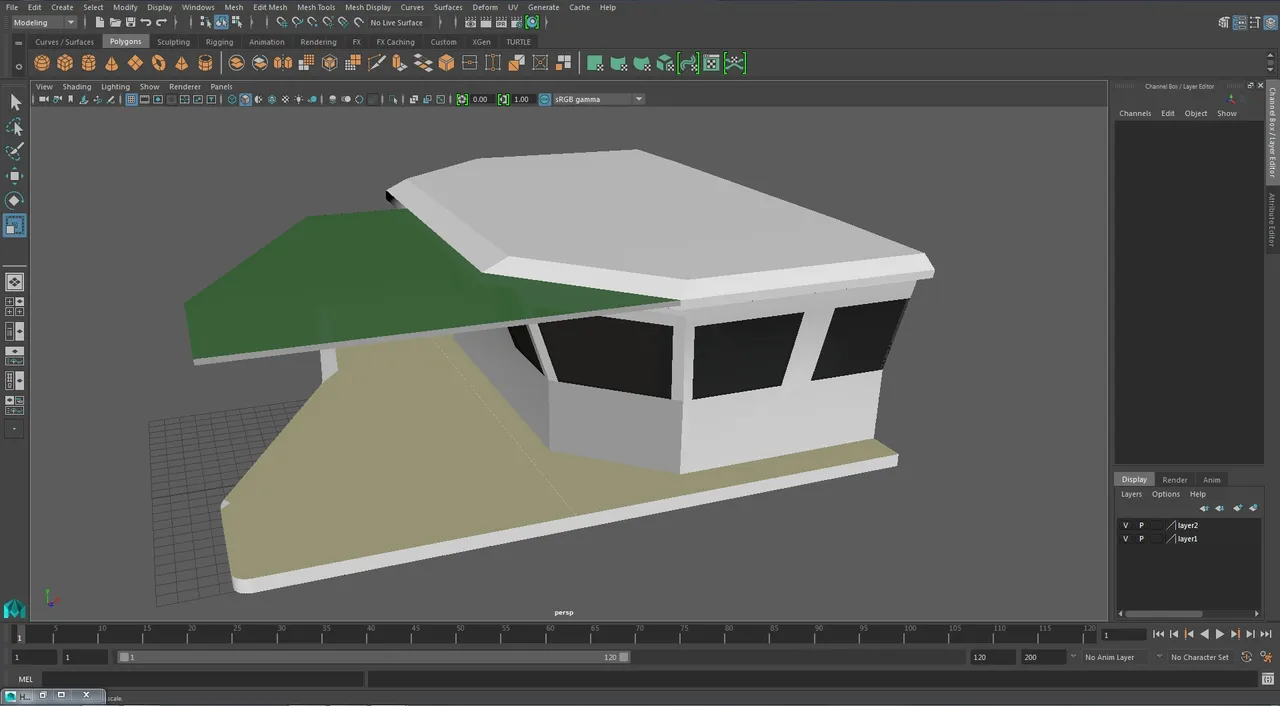The image size is (1280, 706).
Task: Toggle display type box for layer1
Action: click(x=1157, y=539)
